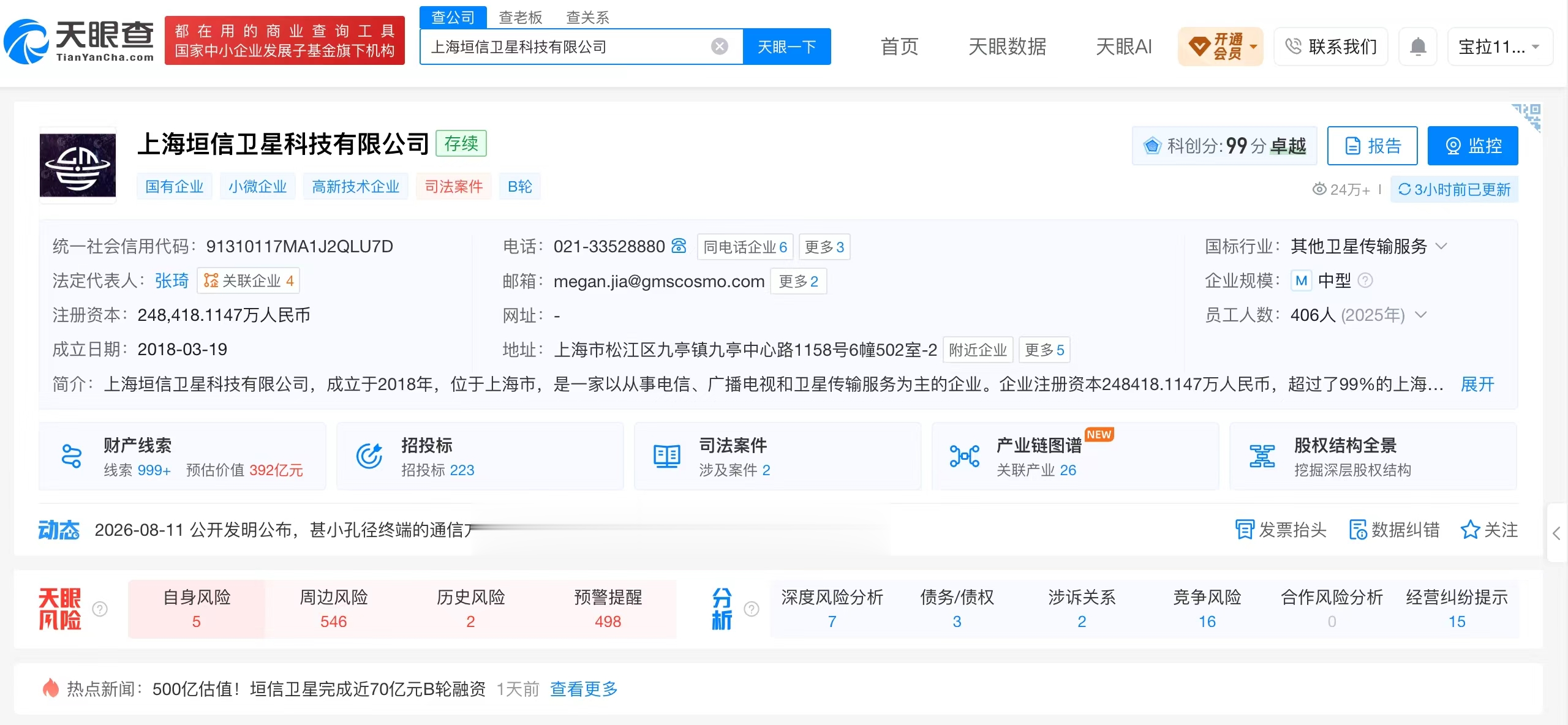
Task: Open 经营纠纷提示 15
Action: click(x=1457, y=609)
